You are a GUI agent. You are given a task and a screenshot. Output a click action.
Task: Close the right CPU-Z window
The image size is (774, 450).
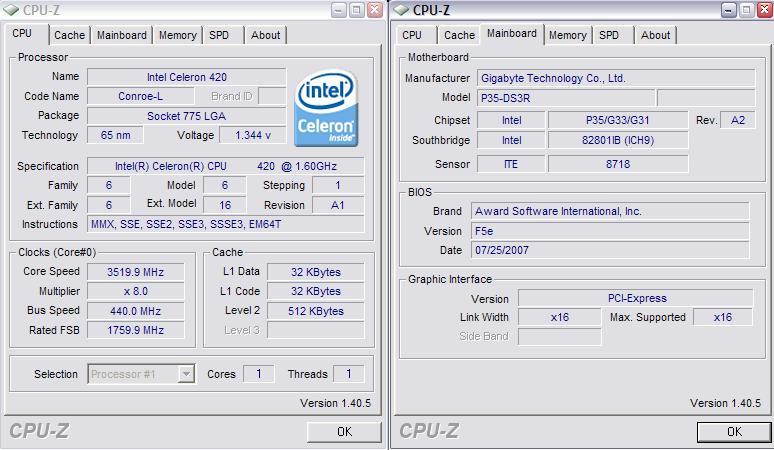(x=764, y=10)
